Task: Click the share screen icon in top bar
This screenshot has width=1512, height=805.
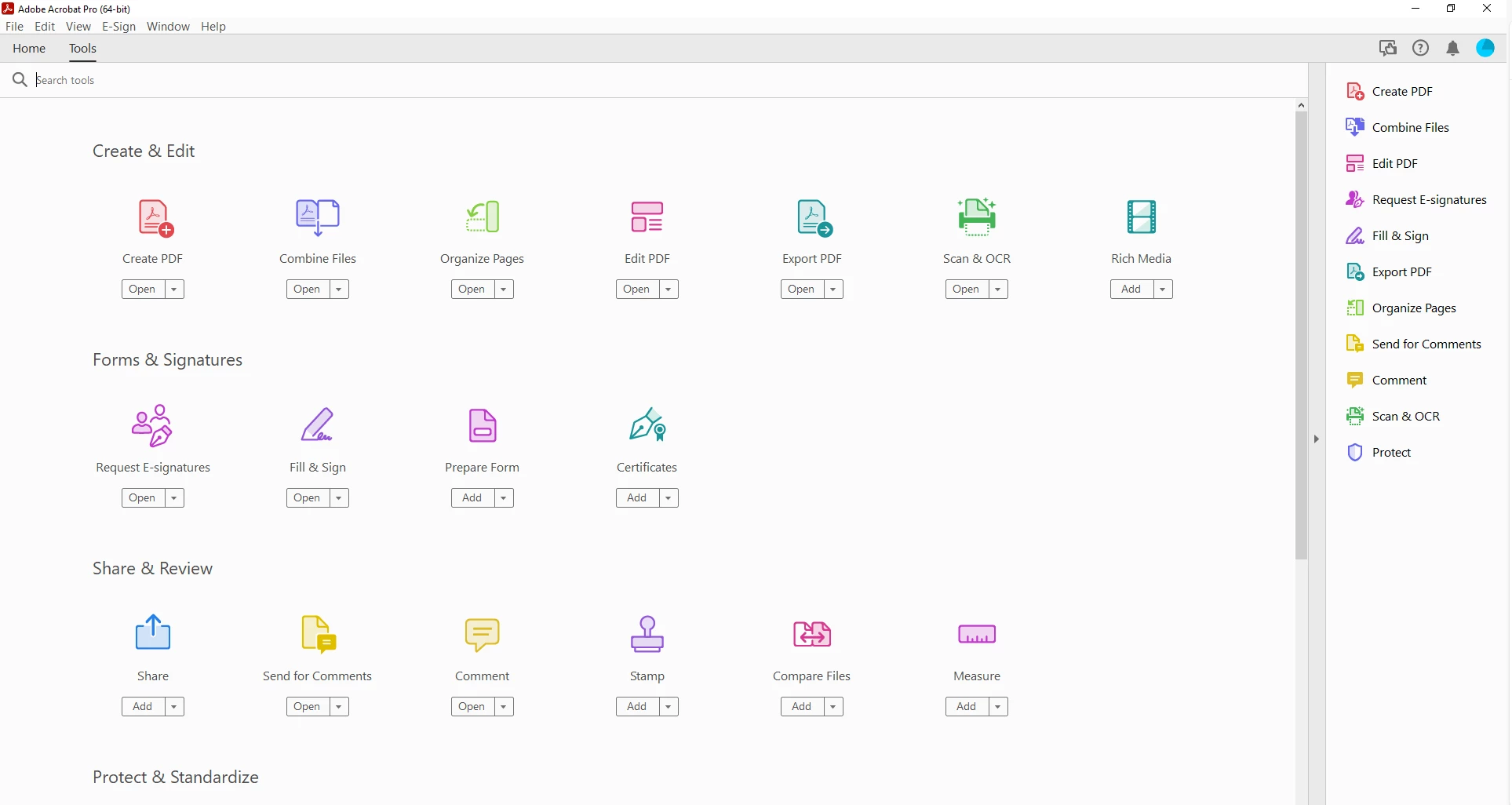Action: 1388,49
